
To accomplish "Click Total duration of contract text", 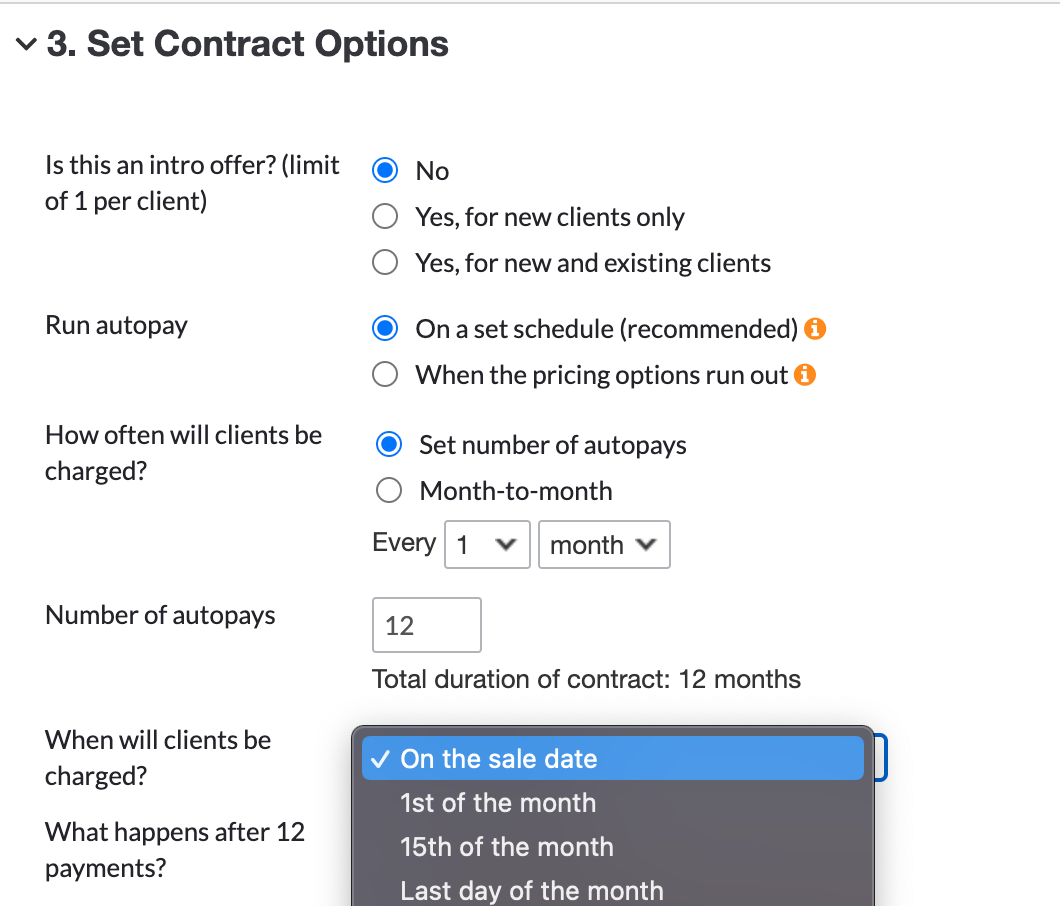I will point(586,680).
